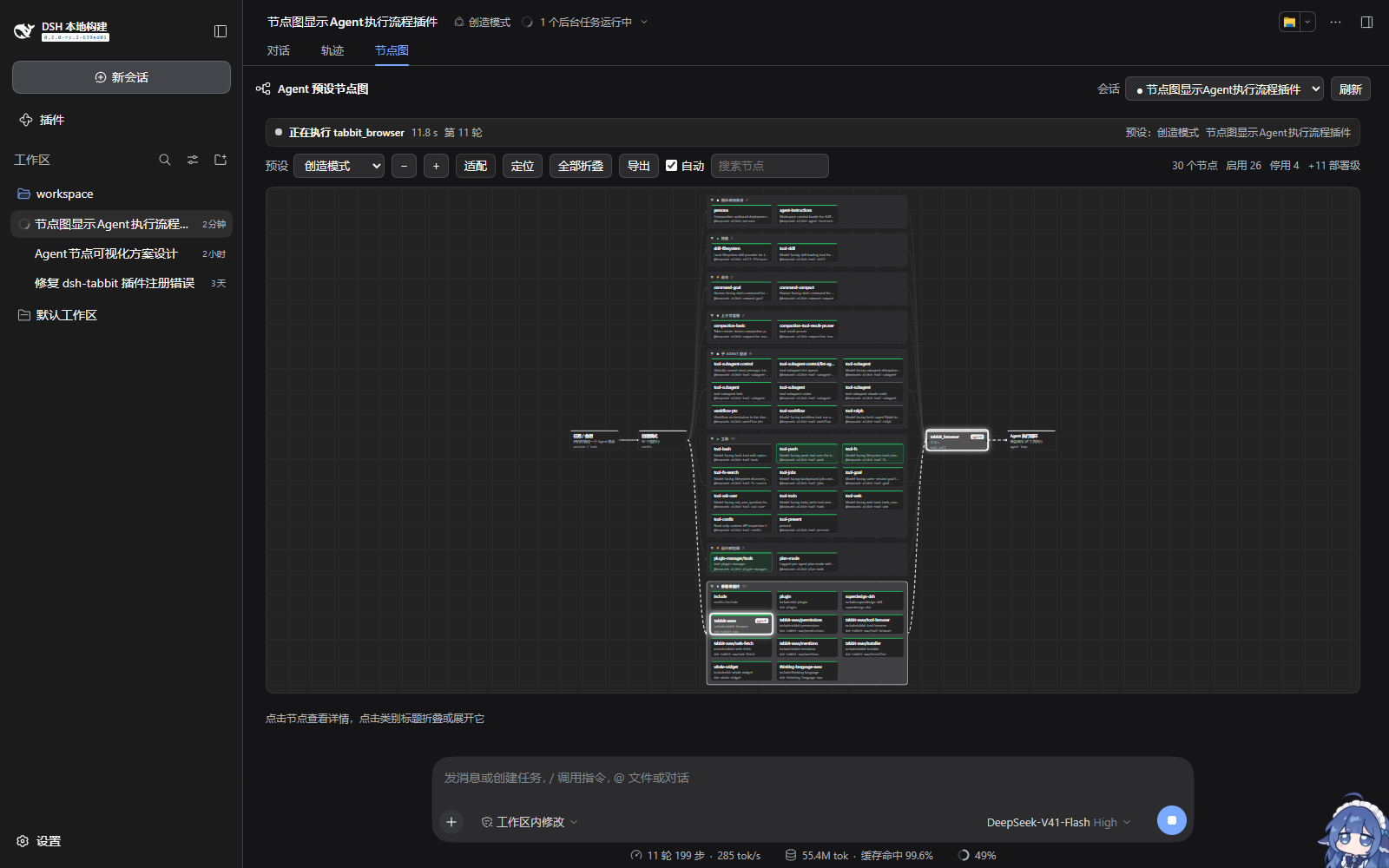1389x868 pixels.
Task: Select the running tabbit_browser node
Action: [x=957, y=440]
